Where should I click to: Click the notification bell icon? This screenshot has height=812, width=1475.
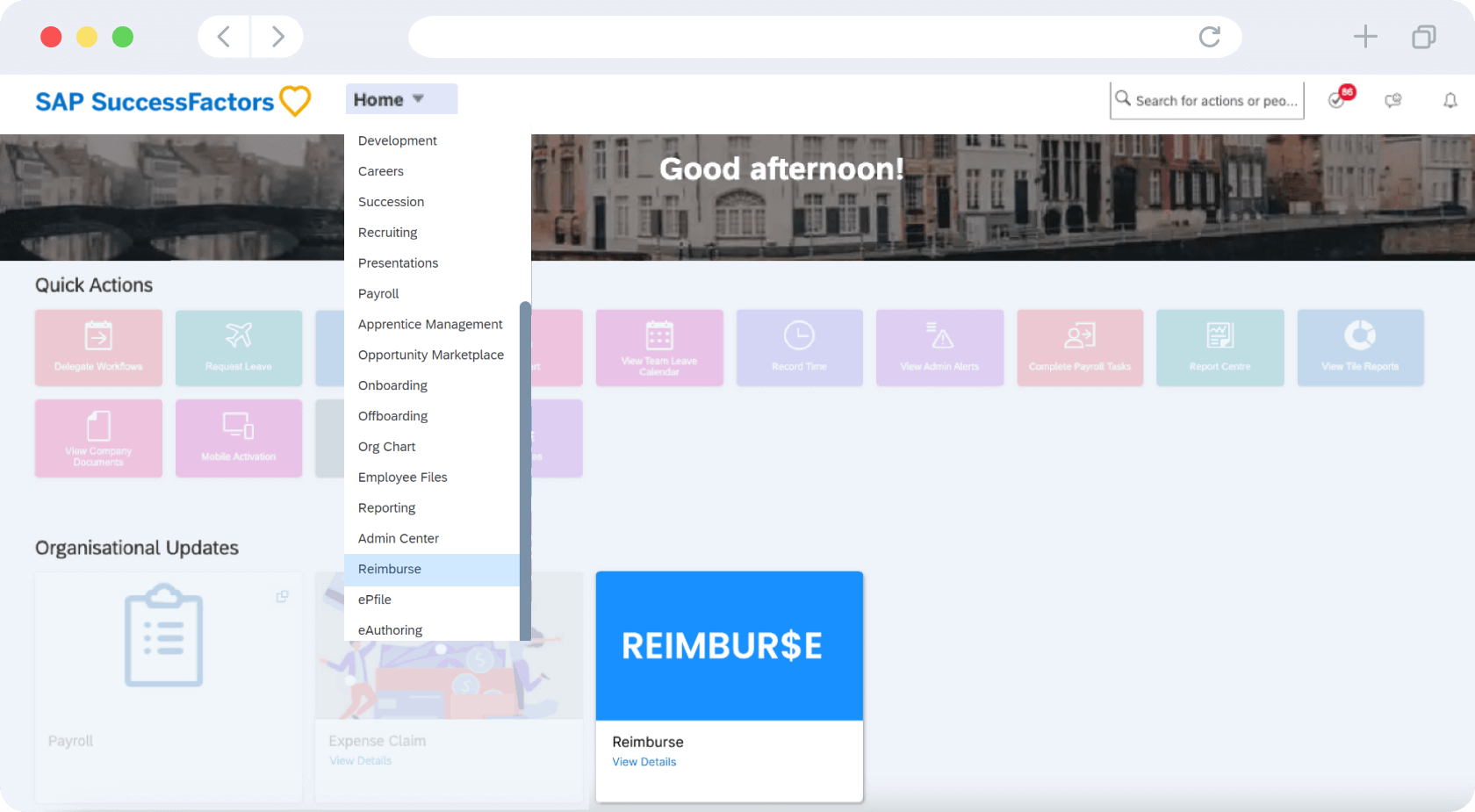[x=1450, y=101]
